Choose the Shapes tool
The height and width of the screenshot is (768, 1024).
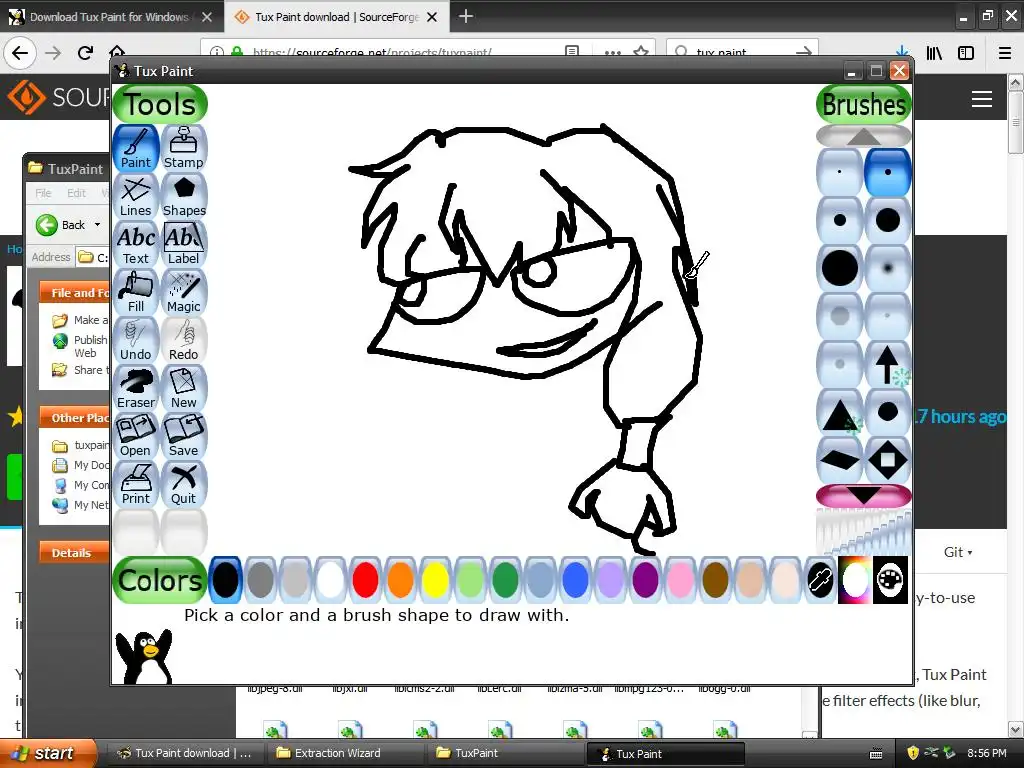tap(184, 197)
